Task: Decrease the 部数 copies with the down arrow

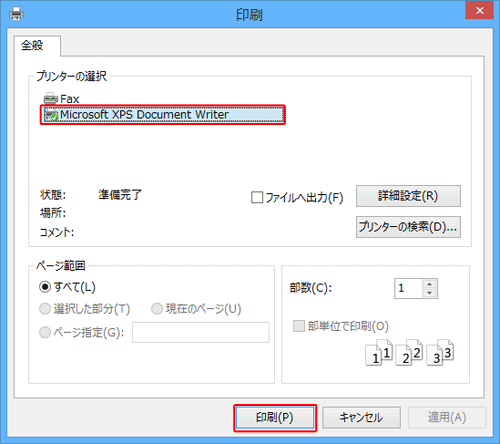Action: coord(429,293)
